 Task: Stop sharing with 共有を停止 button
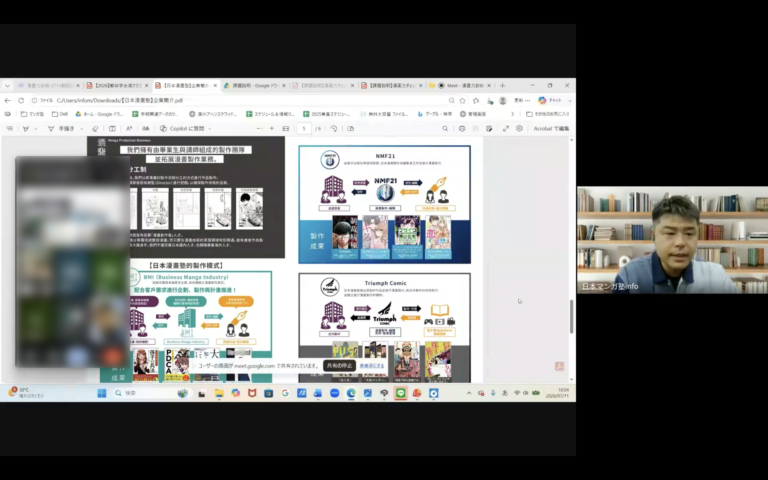coord(339,366)
